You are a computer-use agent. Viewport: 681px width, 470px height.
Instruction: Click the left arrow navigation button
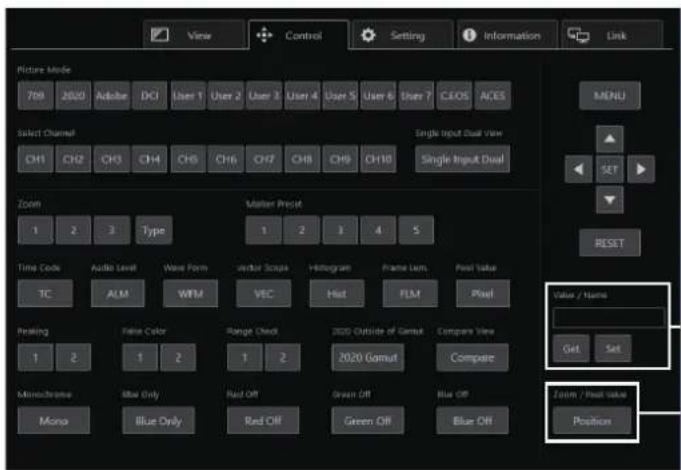[x=579, y=169]
